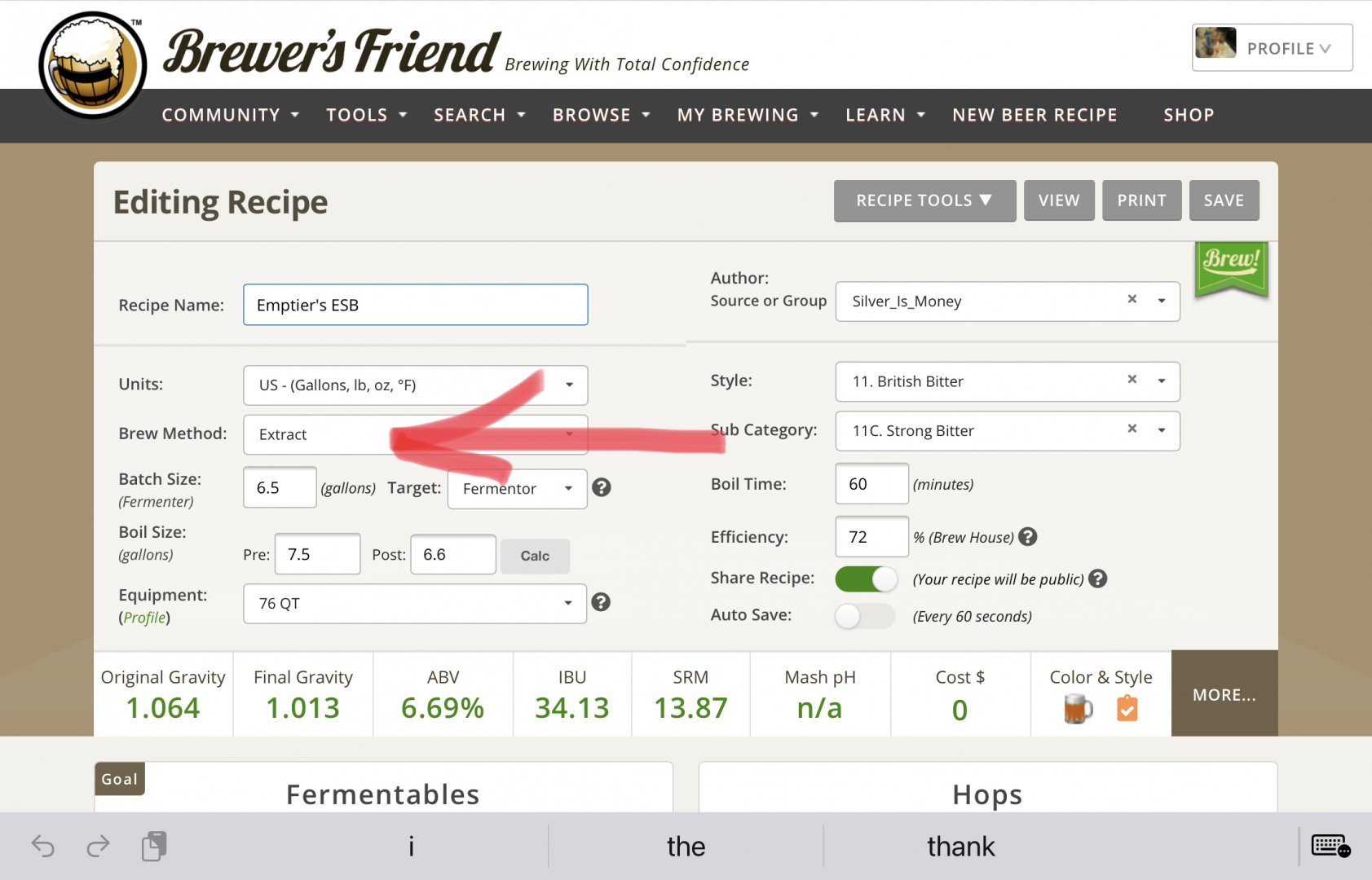Go to New Beer Recipe

point(1035,115)
